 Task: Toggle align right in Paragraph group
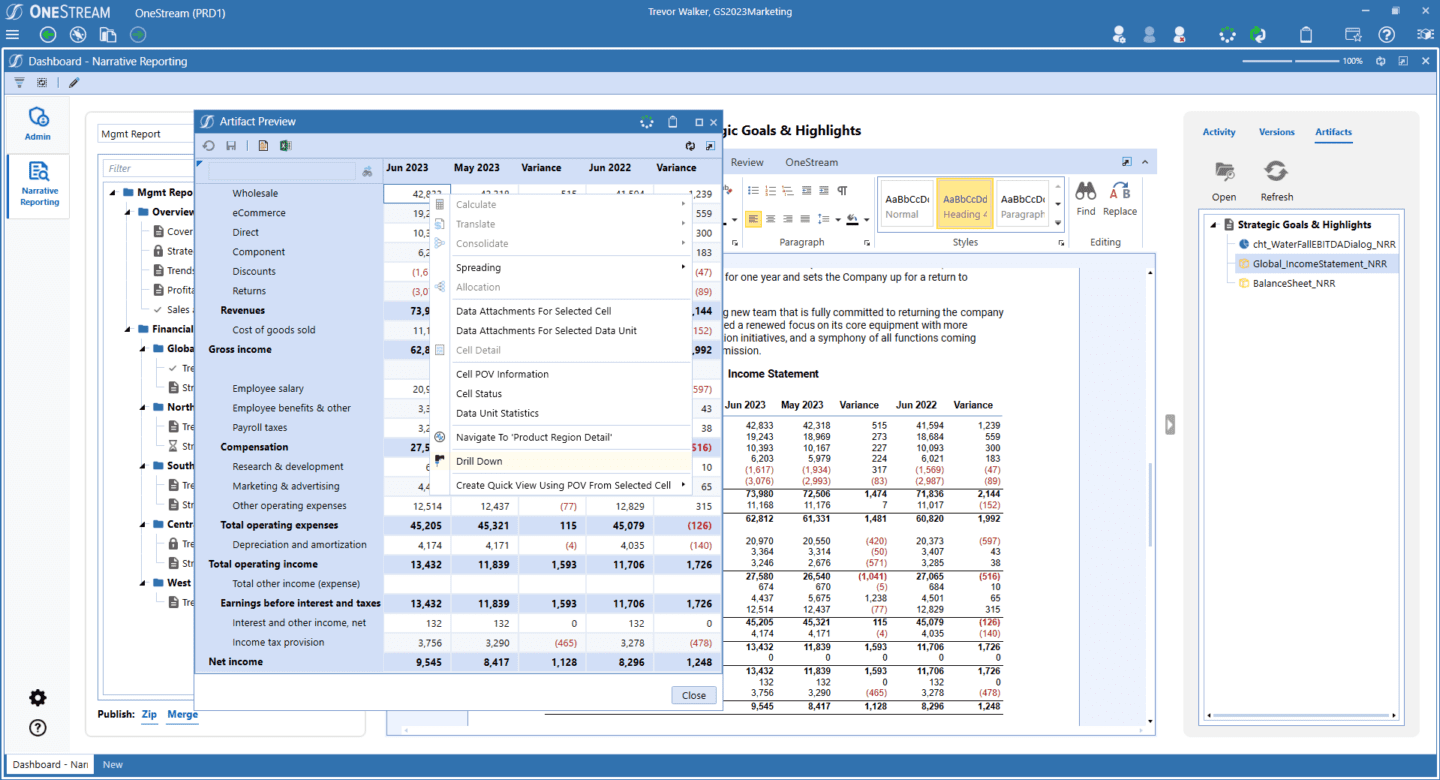[x=788, y=219]
